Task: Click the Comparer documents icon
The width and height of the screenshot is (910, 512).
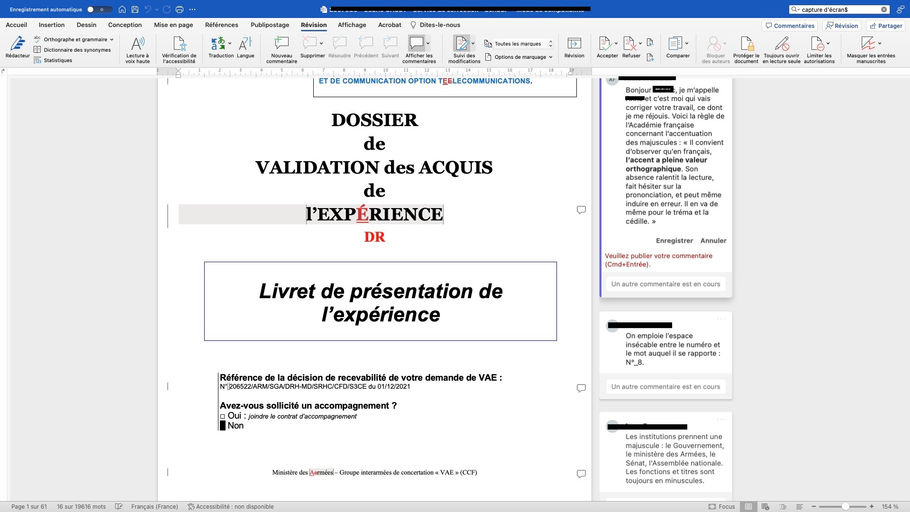Action: tap(674, 44)
